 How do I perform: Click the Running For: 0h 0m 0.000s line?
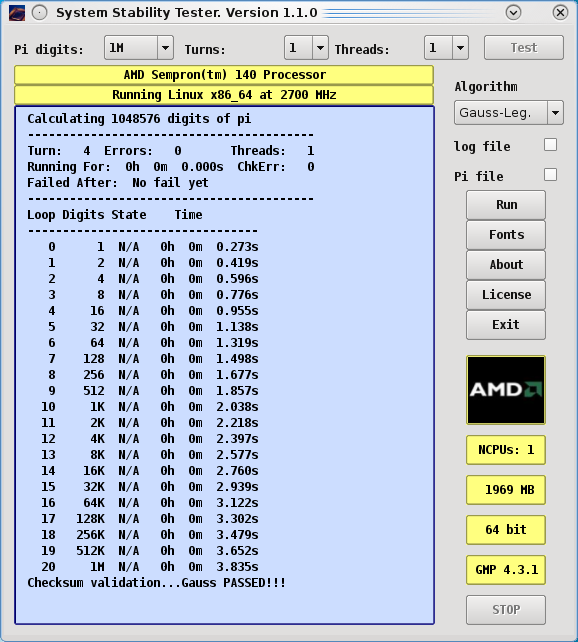[125, 167]
